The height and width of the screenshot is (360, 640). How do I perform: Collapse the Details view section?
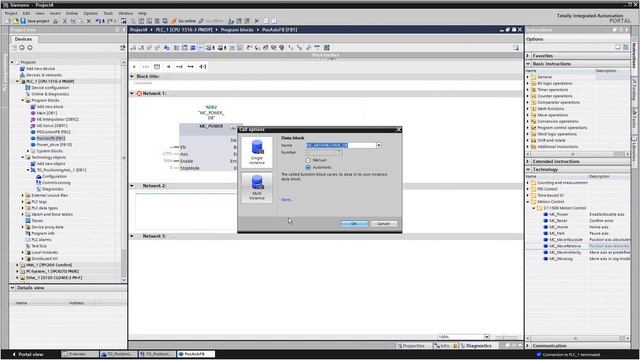click(12, 288)
